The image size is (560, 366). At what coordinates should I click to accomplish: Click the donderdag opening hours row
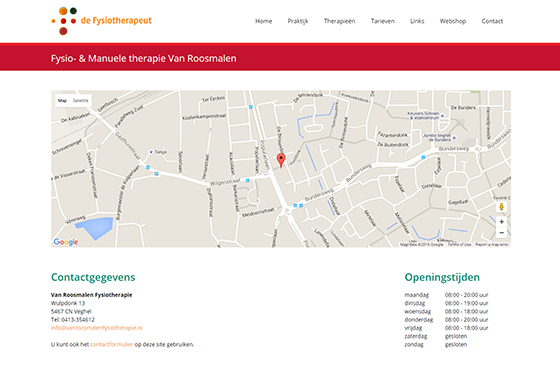(446, 320)
